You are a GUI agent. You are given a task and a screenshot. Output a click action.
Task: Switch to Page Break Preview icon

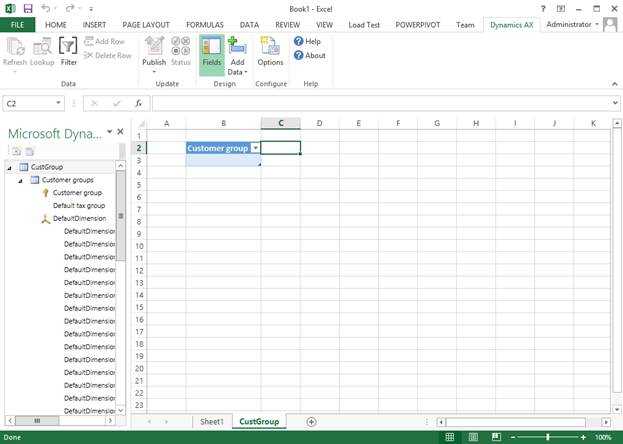click(x=496, y=437)
